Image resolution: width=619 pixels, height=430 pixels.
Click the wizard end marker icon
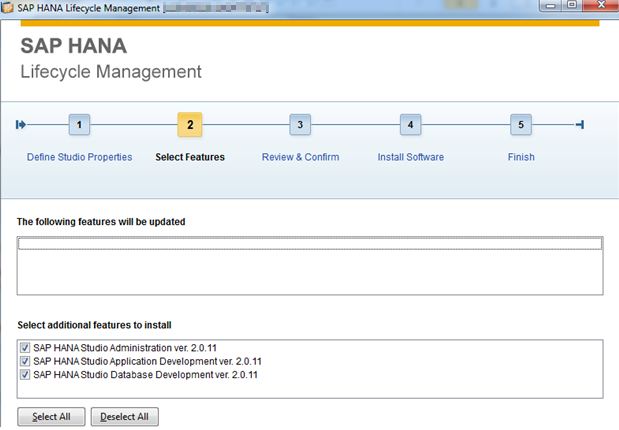click(580, 125)
